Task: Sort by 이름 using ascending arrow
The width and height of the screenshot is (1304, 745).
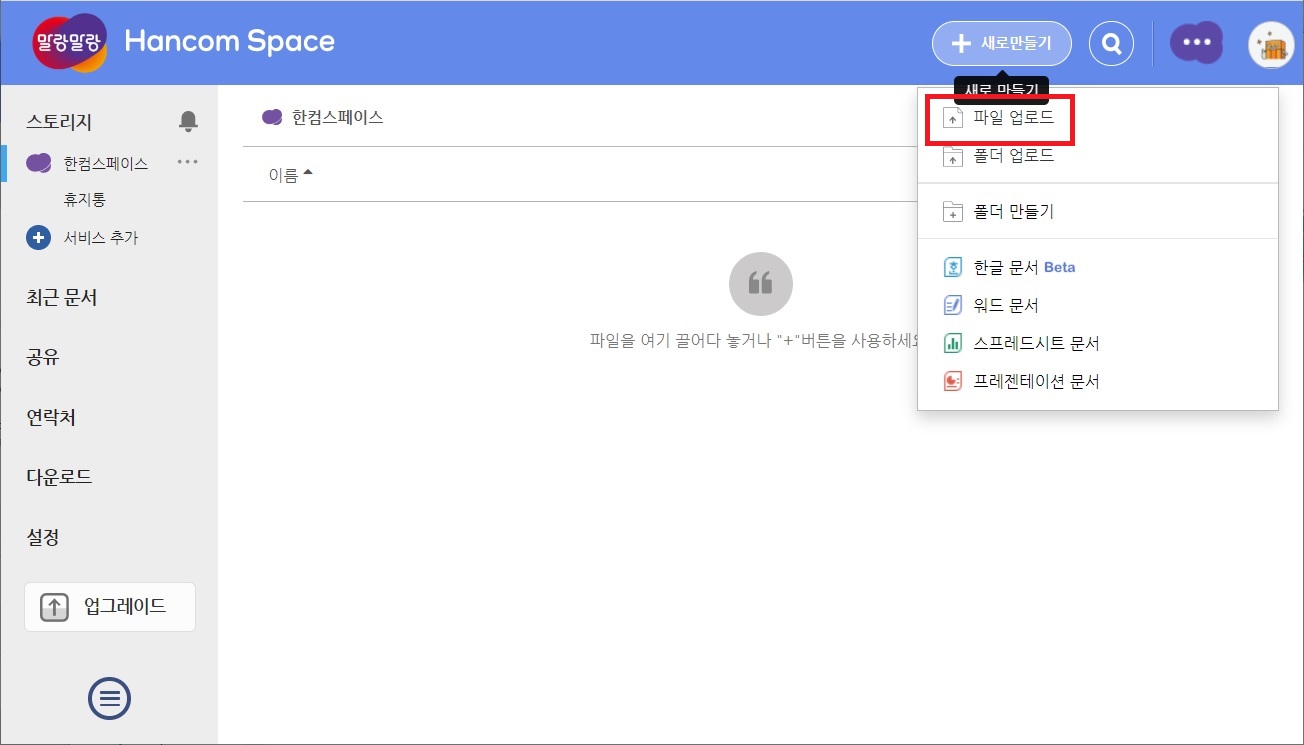Action: coord(308,173)
